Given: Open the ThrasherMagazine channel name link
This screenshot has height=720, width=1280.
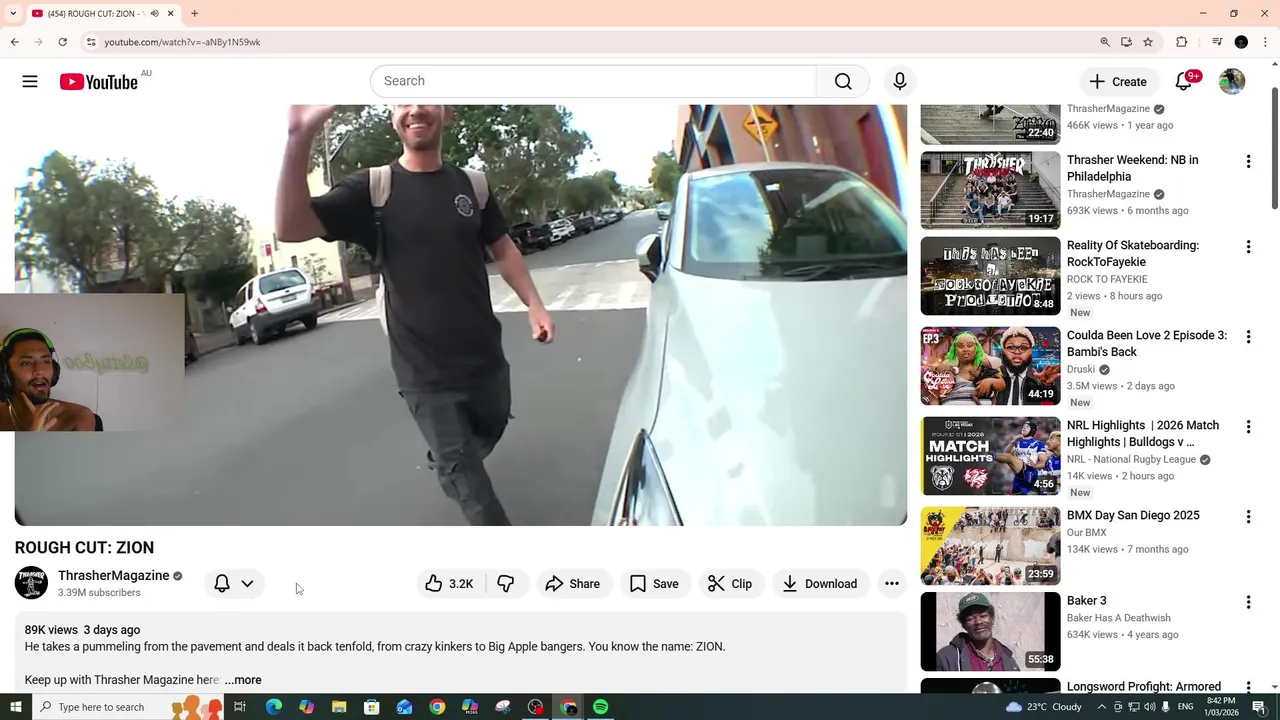Looking at the screenshot, I should point(114,576).
